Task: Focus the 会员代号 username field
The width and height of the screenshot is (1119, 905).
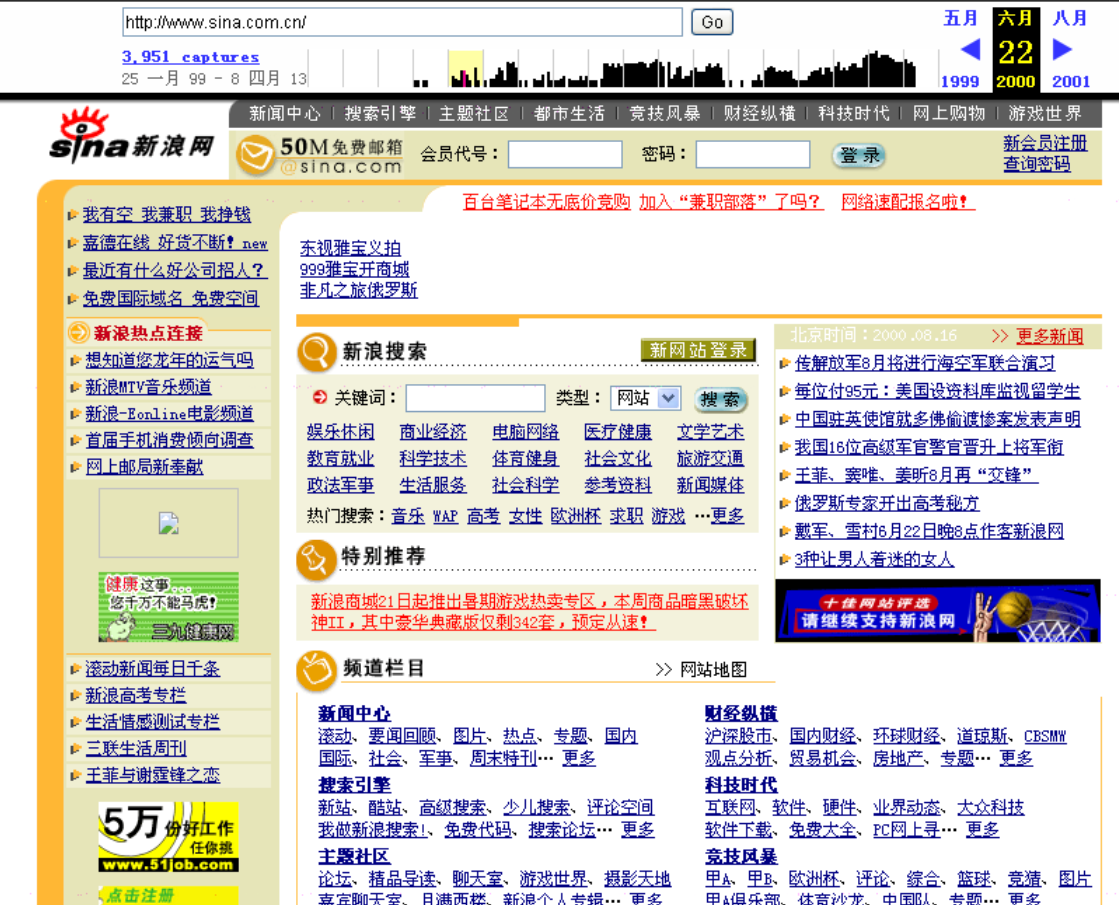Action: pyautogui.click(x=565, y=154)
